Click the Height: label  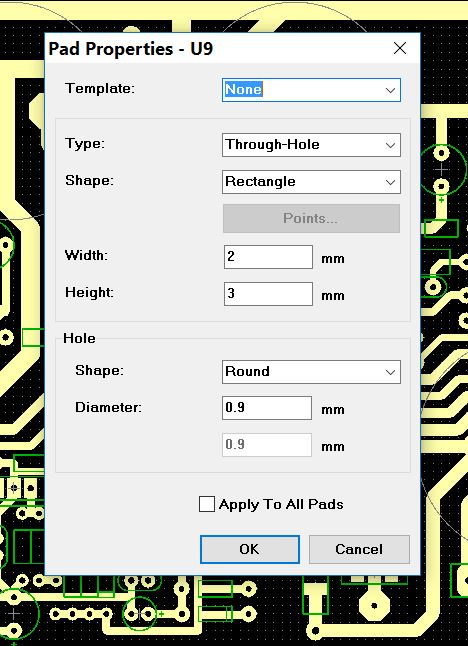tap(89, 293)
